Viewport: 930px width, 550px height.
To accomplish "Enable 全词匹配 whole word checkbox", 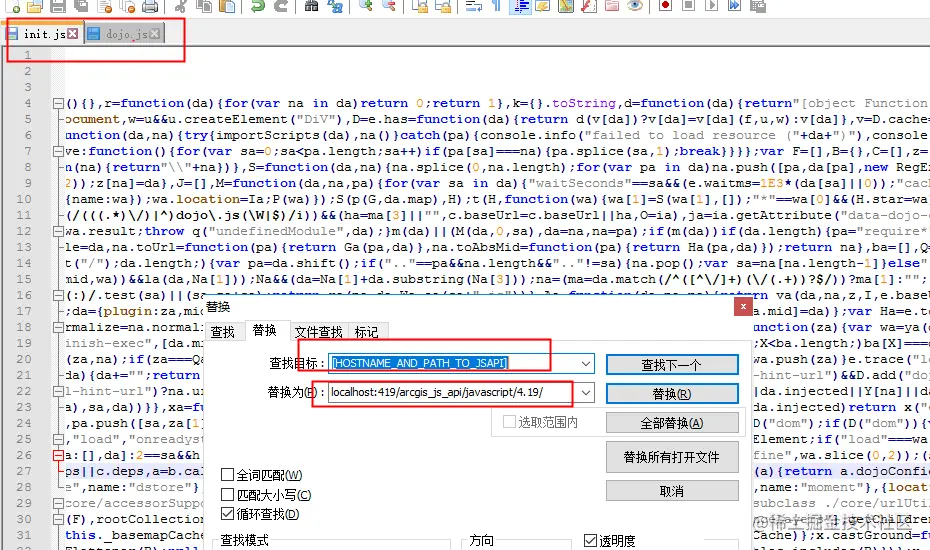I will [x=227, y=475].
